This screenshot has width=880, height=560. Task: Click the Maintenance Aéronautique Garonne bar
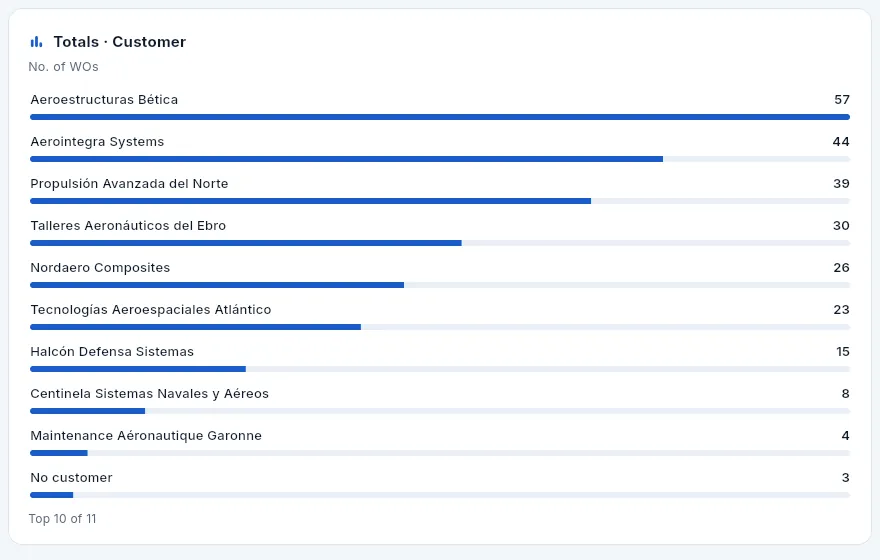click(440, 453)
